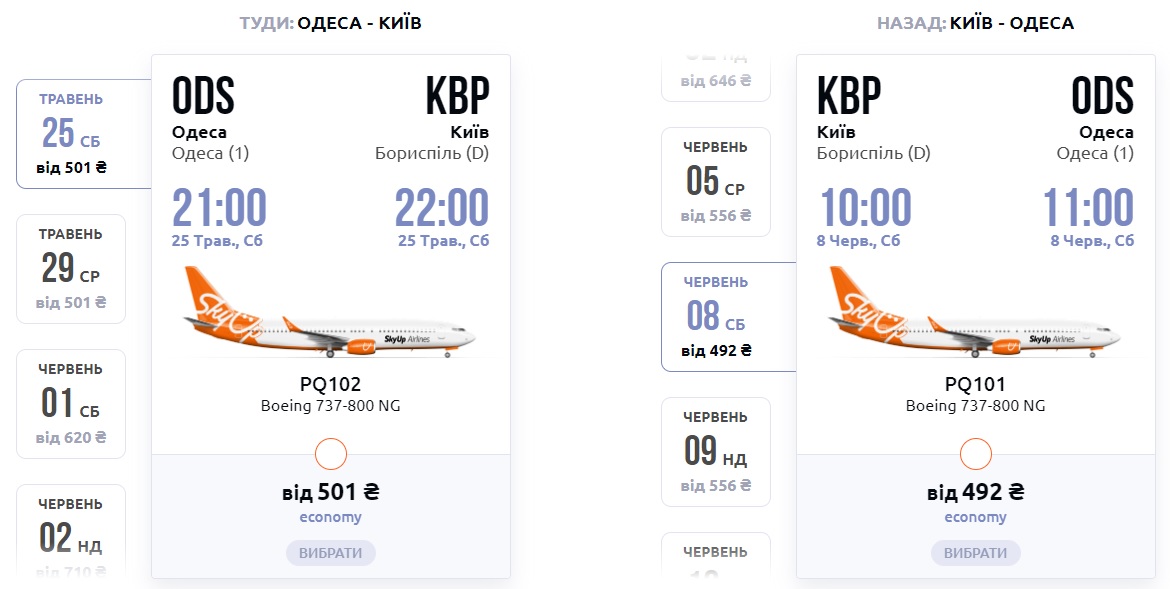Click the PQ101 flight number text

[976, 384]
